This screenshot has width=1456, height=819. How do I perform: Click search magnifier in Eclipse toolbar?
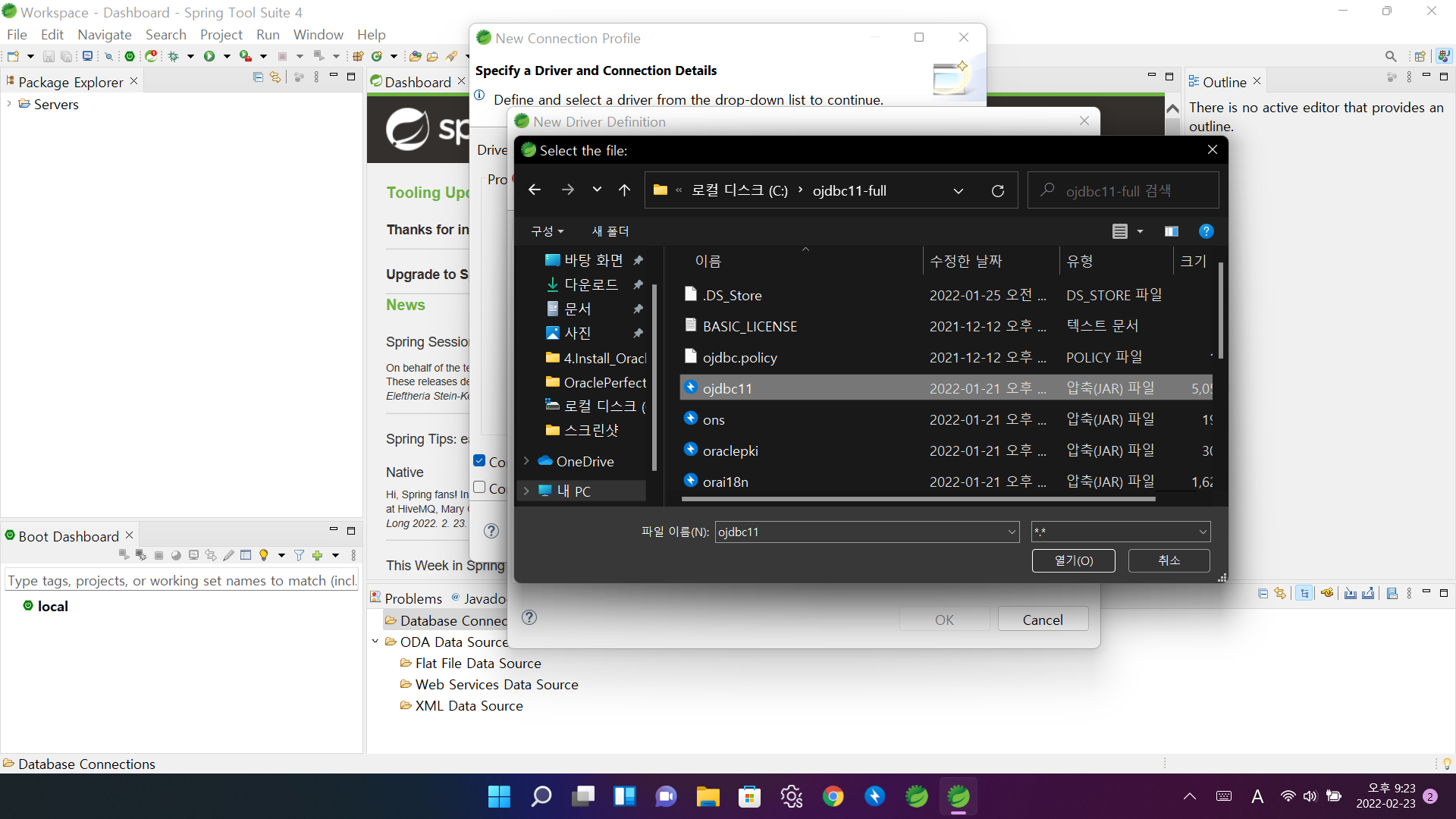click(1390, 56)
